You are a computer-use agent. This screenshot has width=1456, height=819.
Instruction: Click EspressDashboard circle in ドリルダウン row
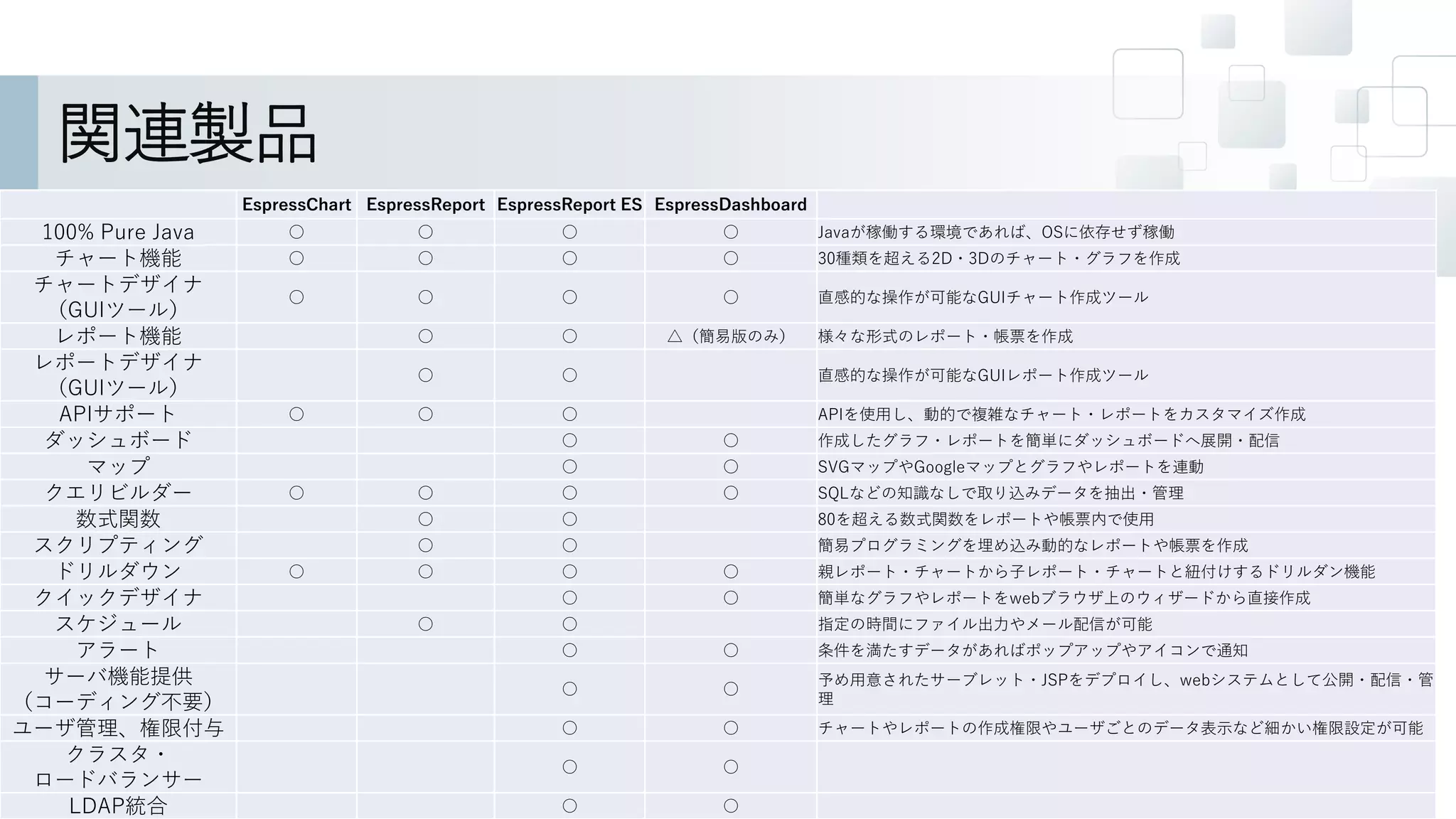(731, 572)
